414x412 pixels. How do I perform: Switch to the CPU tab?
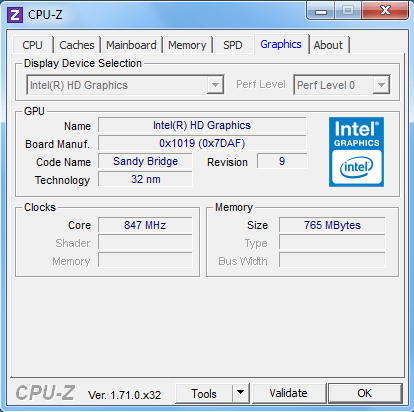32,45
